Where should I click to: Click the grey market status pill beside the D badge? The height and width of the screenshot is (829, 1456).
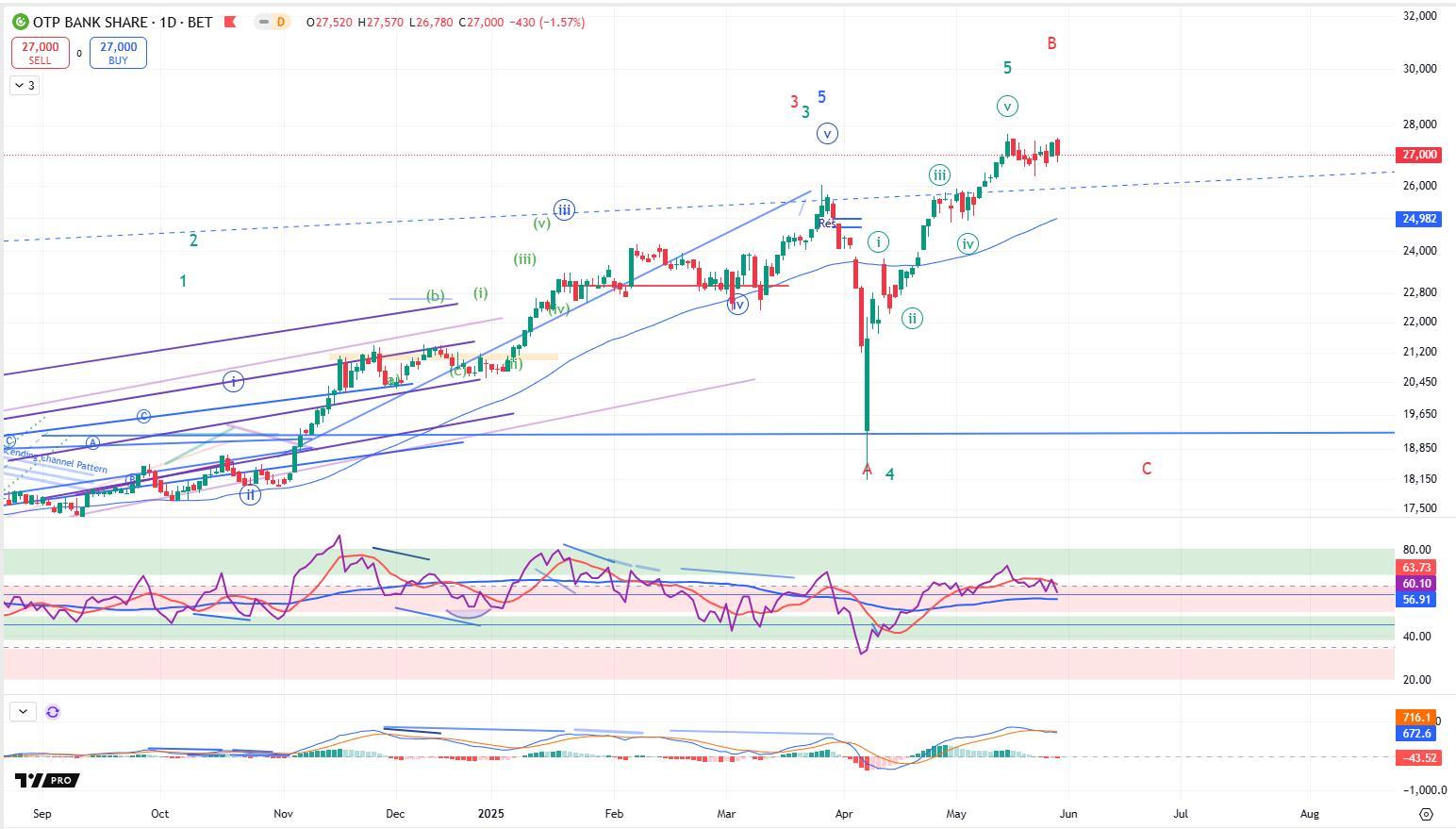[x=263, y=22]
